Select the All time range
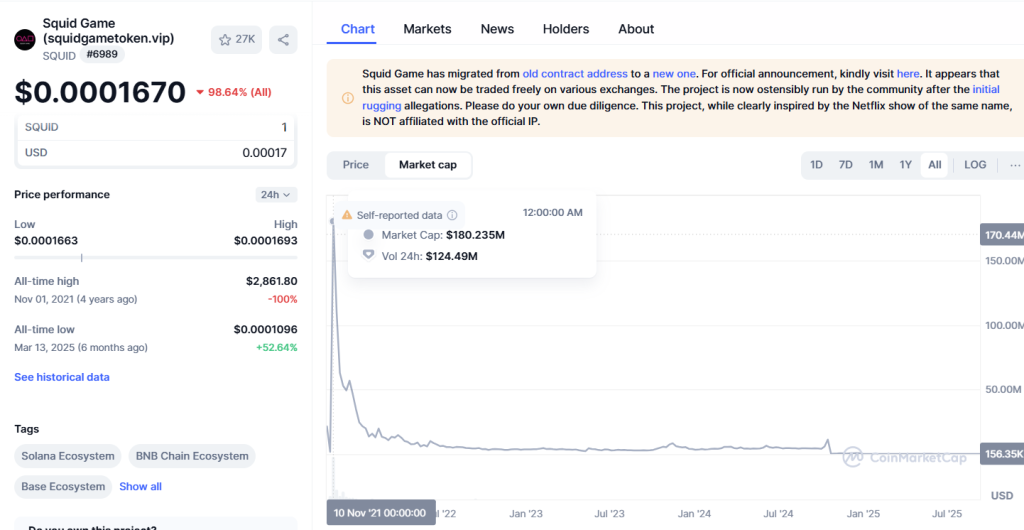Screen dimensions: 1024x530 pyautogui.click(x=935, y=165)
